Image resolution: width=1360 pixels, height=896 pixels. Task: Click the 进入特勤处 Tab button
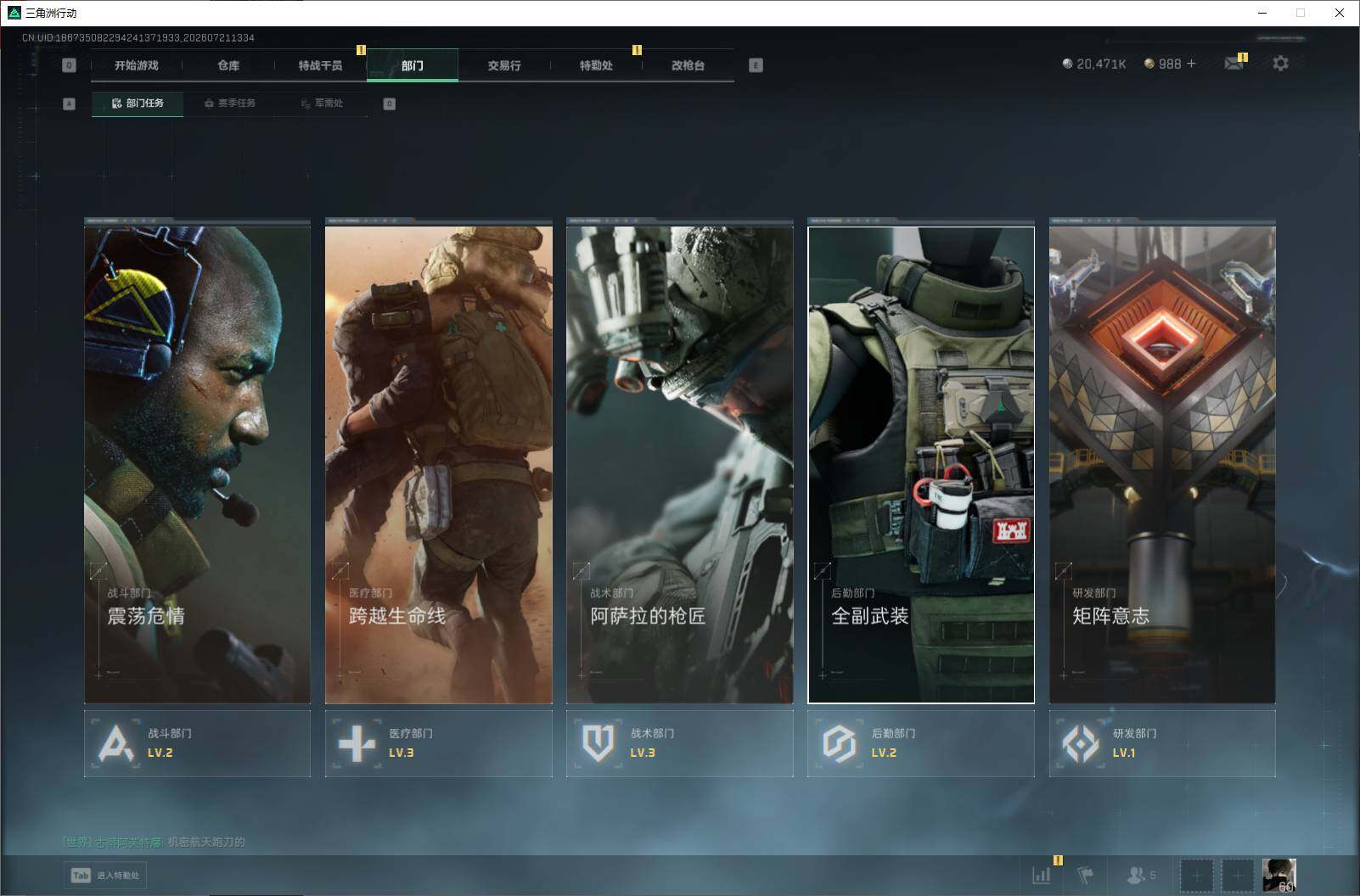tap(105, 876)
